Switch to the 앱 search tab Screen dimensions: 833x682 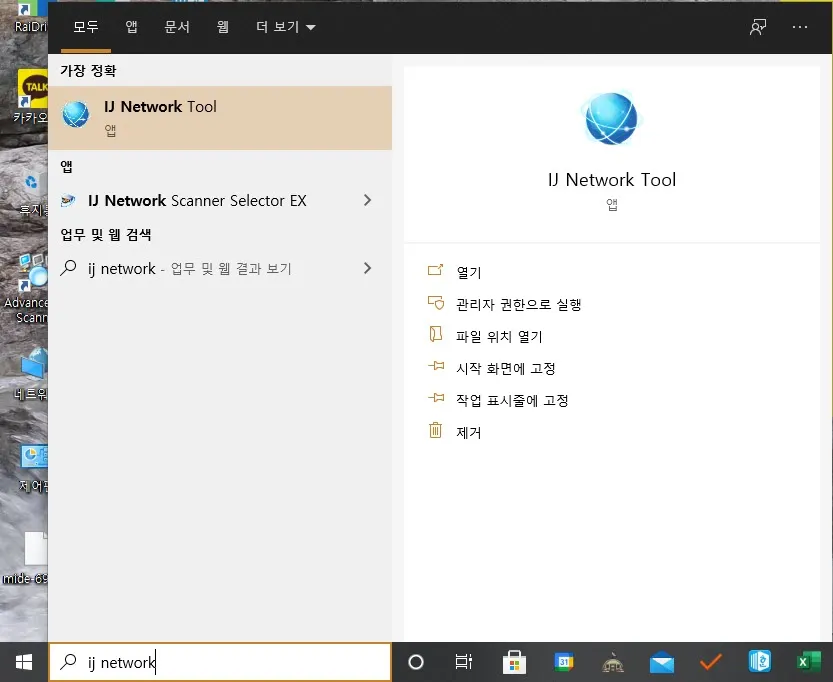pyautogui.click(x=131, y=27)
